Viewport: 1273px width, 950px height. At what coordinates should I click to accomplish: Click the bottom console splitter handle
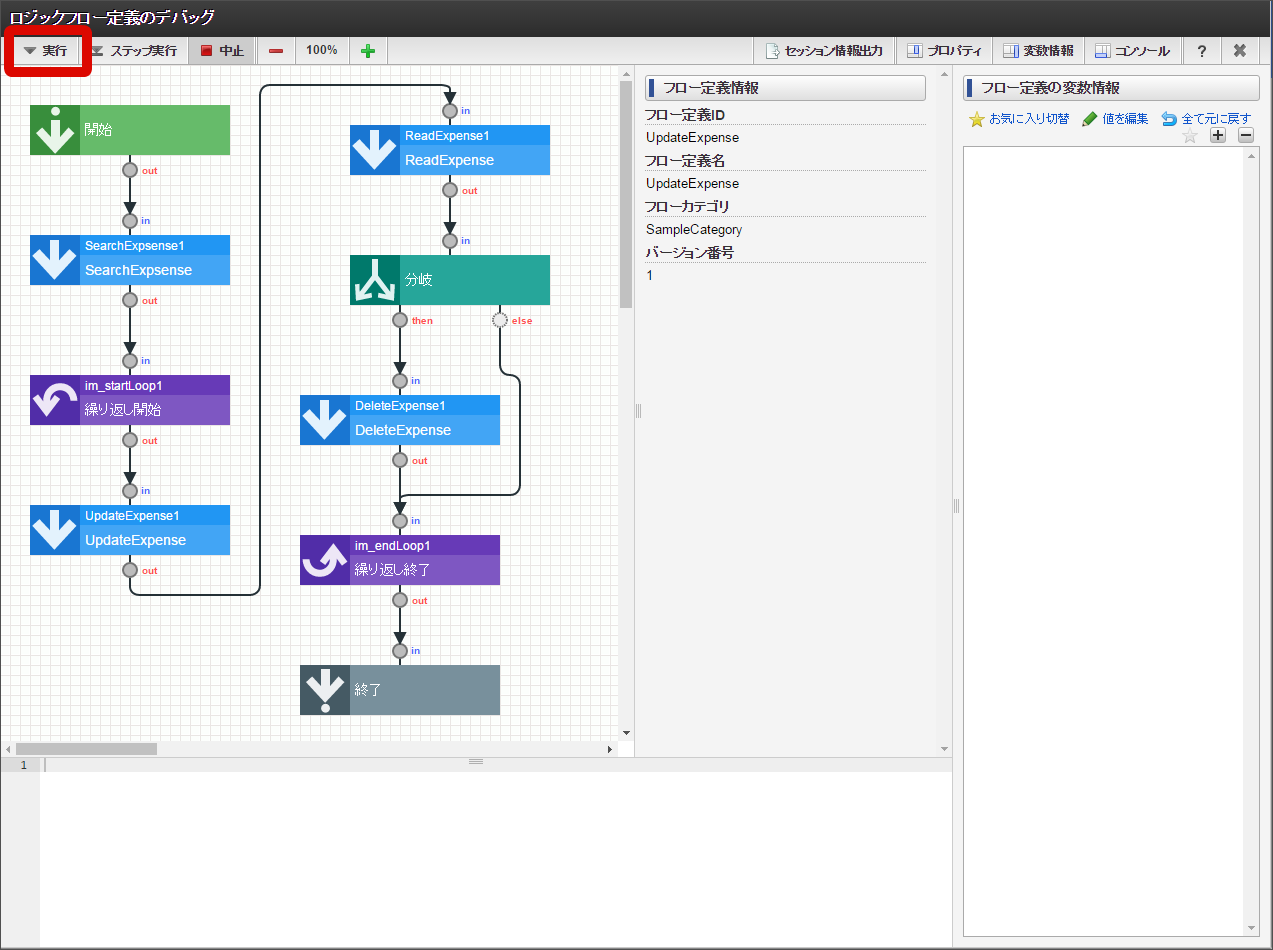(476, 761)
